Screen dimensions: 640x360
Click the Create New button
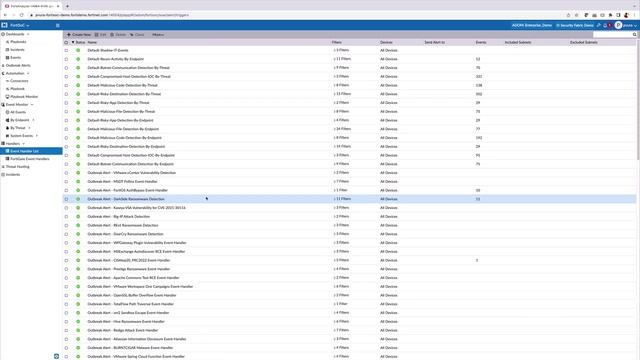(79, 35)
